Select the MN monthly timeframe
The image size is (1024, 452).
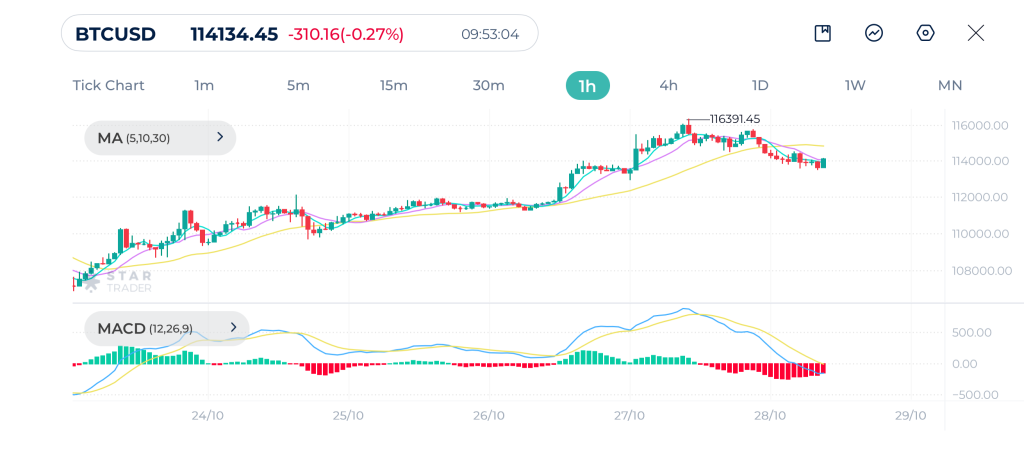(949, 85)
